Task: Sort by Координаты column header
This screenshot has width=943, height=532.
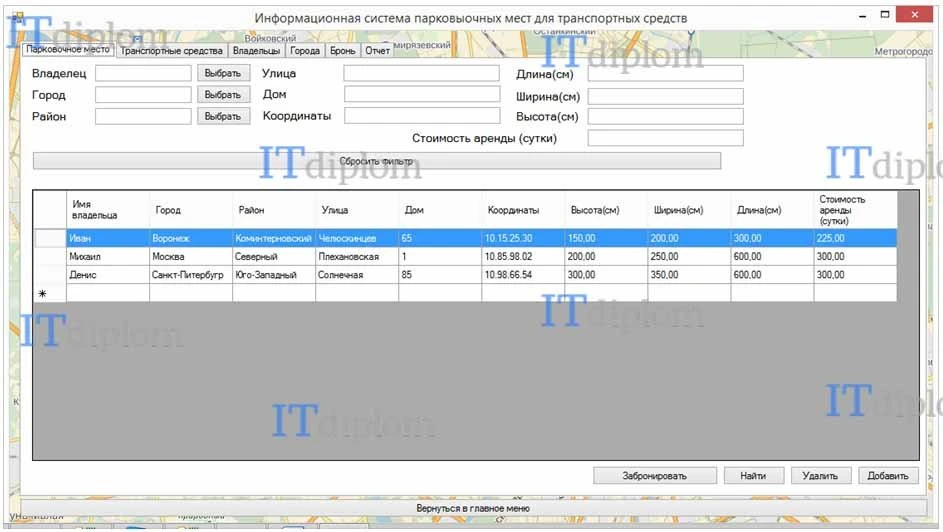Action: [x=523, y=210]
